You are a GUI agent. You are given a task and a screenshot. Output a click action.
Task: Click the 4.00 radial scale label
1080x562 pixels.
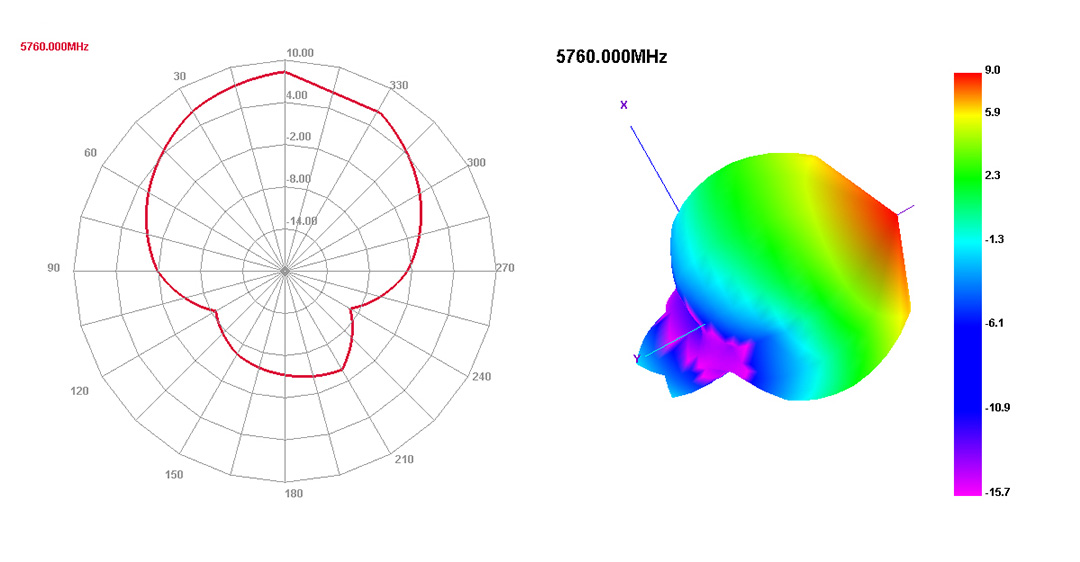pyautogui.click(x=296, y=95)
